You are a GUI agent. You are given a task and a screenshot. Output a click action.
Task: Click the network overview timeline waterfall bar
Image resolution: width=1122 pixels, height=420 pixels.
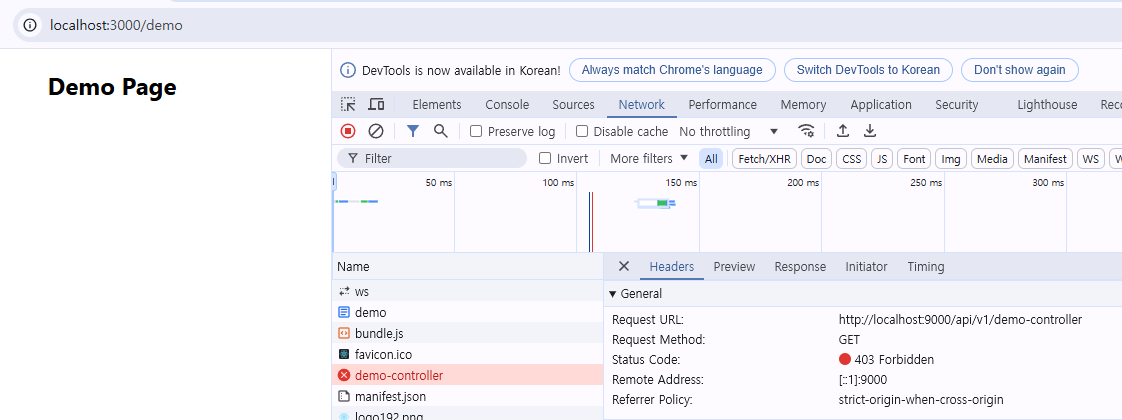pyautogui.click(x=656, y=203)
